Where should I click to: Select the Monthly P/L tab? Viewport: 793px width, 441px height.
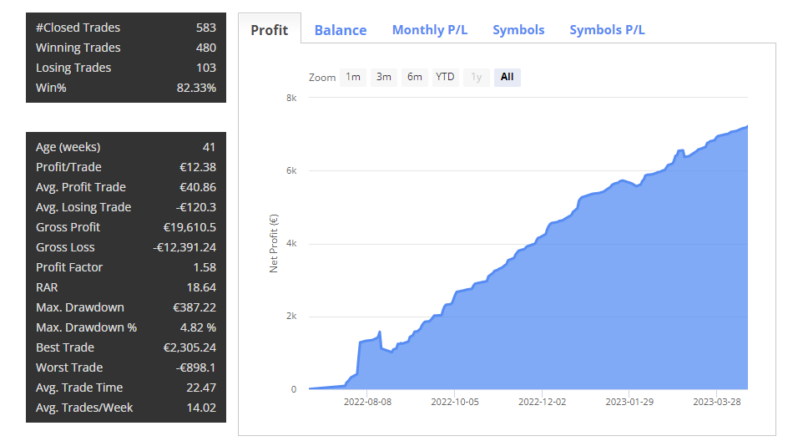[429, 30]
